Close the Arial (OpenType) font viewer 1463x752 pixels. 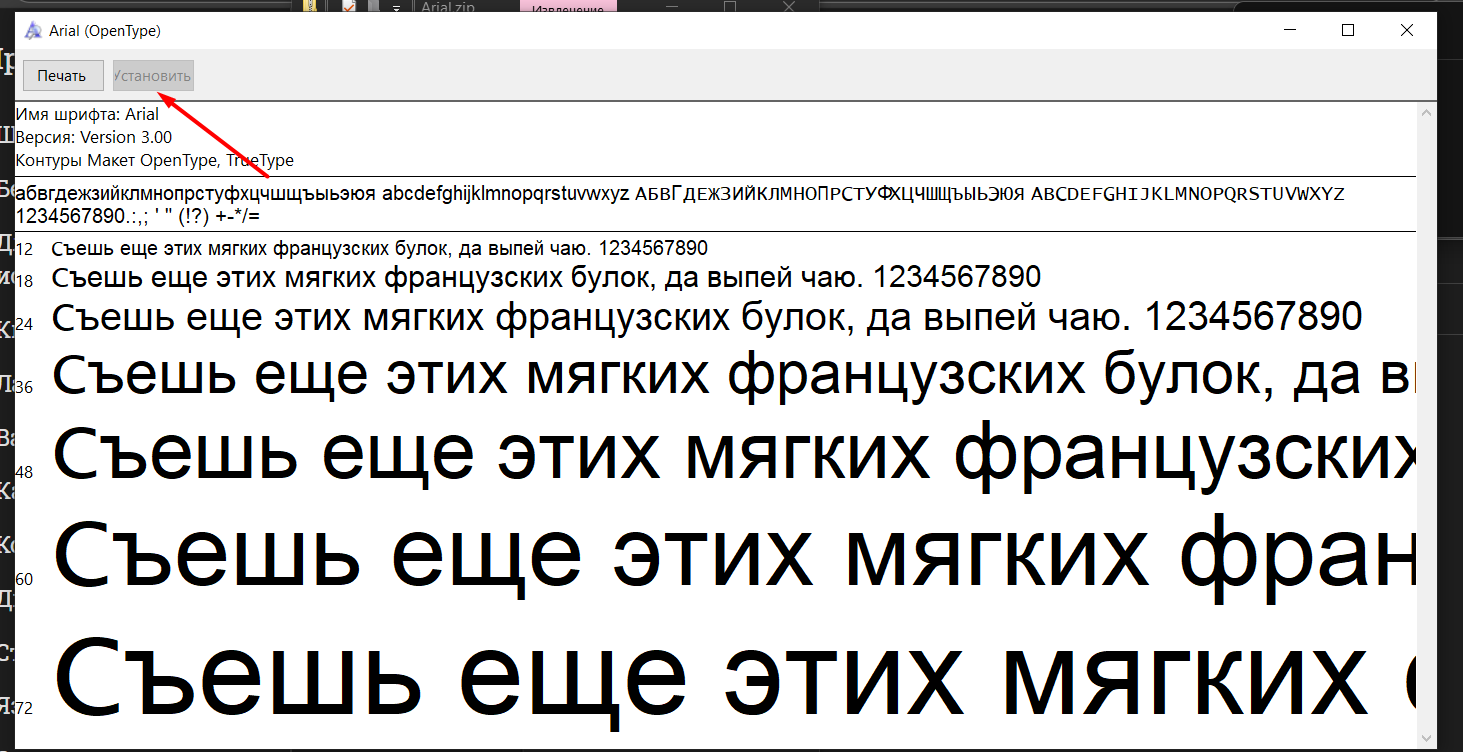[x=1407, y=30]
